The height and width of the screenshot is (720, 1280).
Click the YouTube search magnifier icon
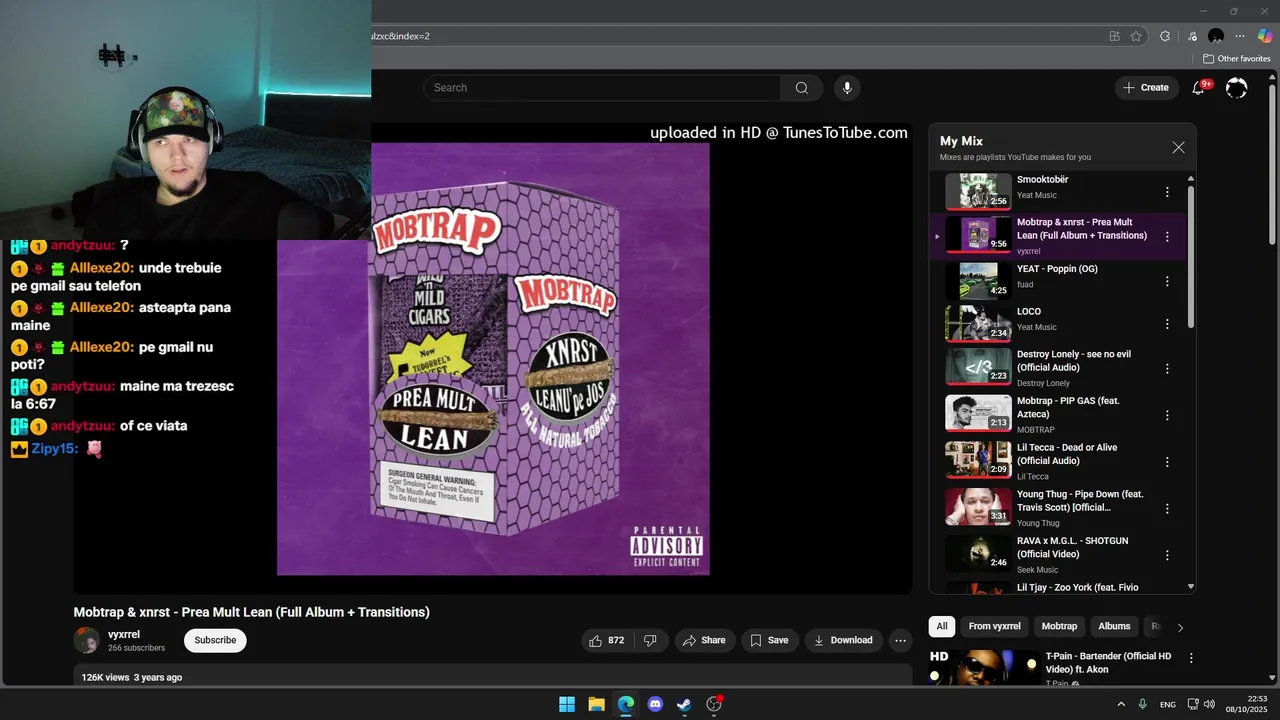(x=801, y=88)
